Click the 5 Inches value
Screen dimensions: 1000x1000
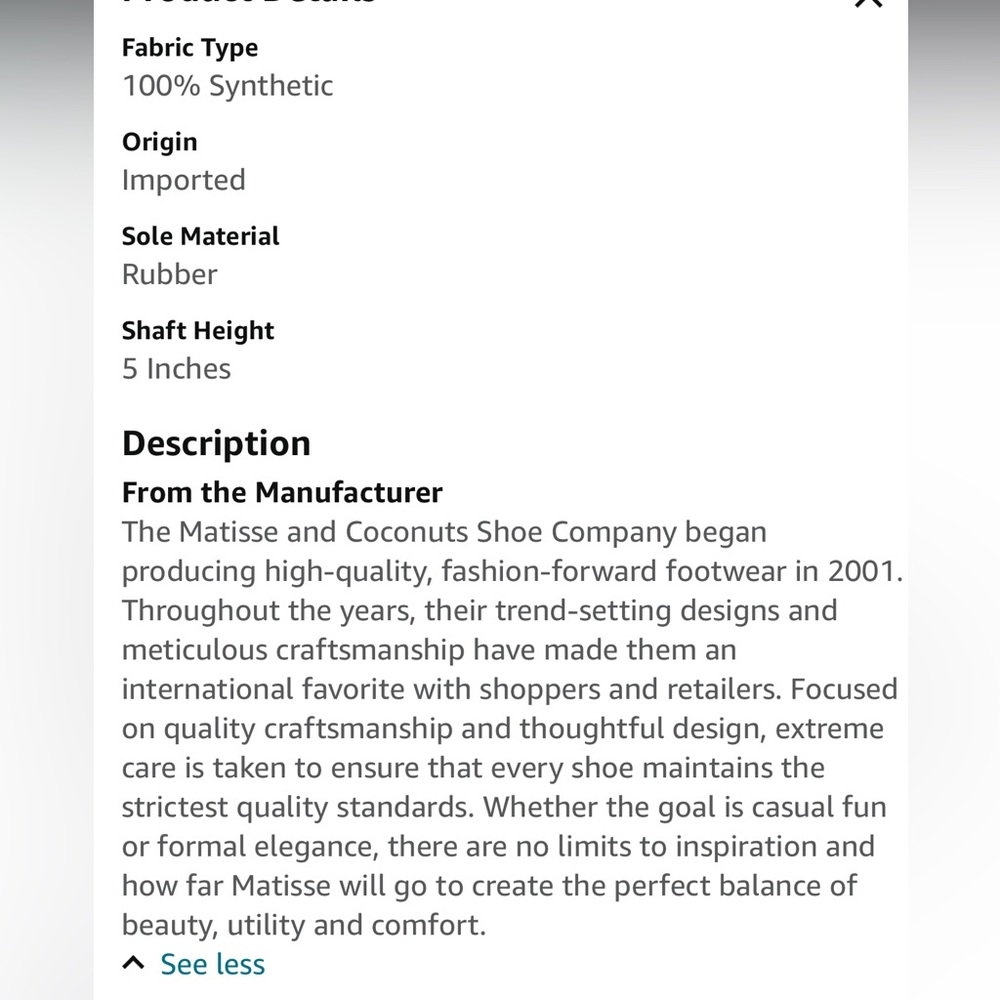pyautogui.click(x=177, y=369)
